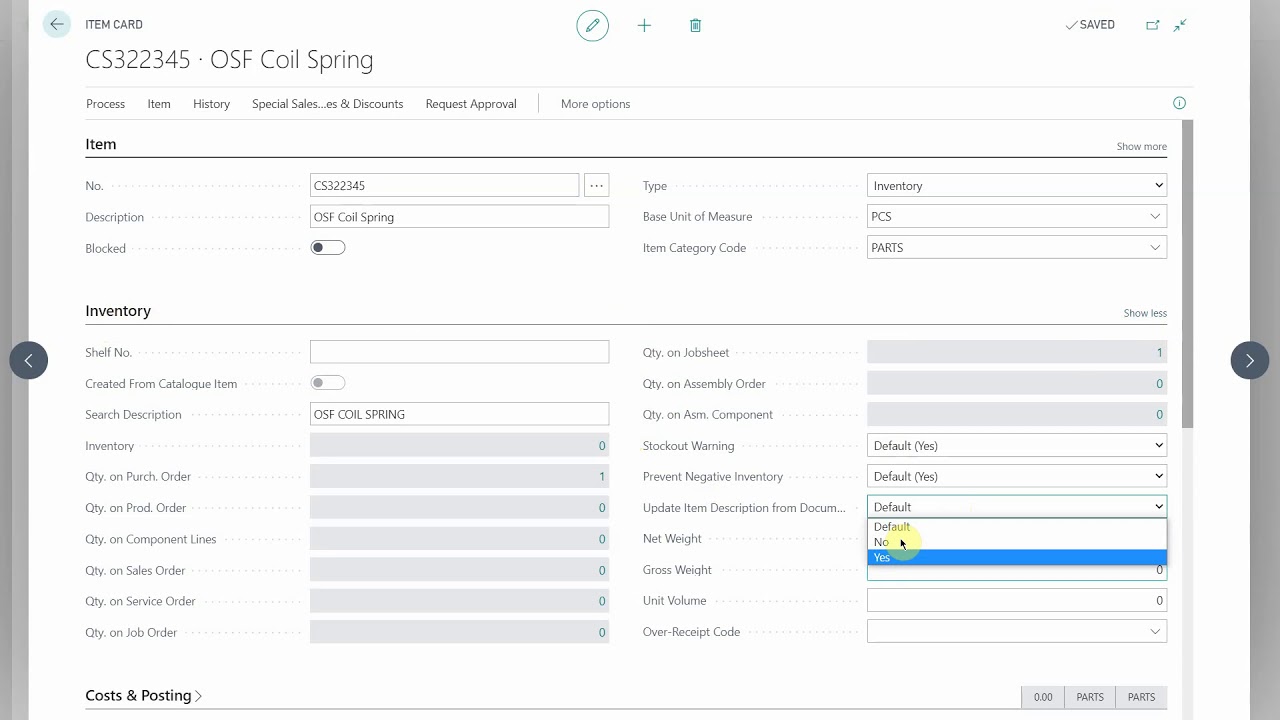Go to previous record arrow

29,360
